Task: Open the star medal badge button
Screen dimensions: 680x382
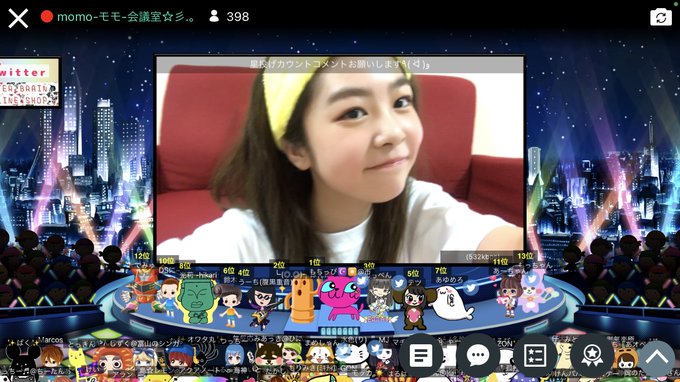Action: (x=592, y=356)
